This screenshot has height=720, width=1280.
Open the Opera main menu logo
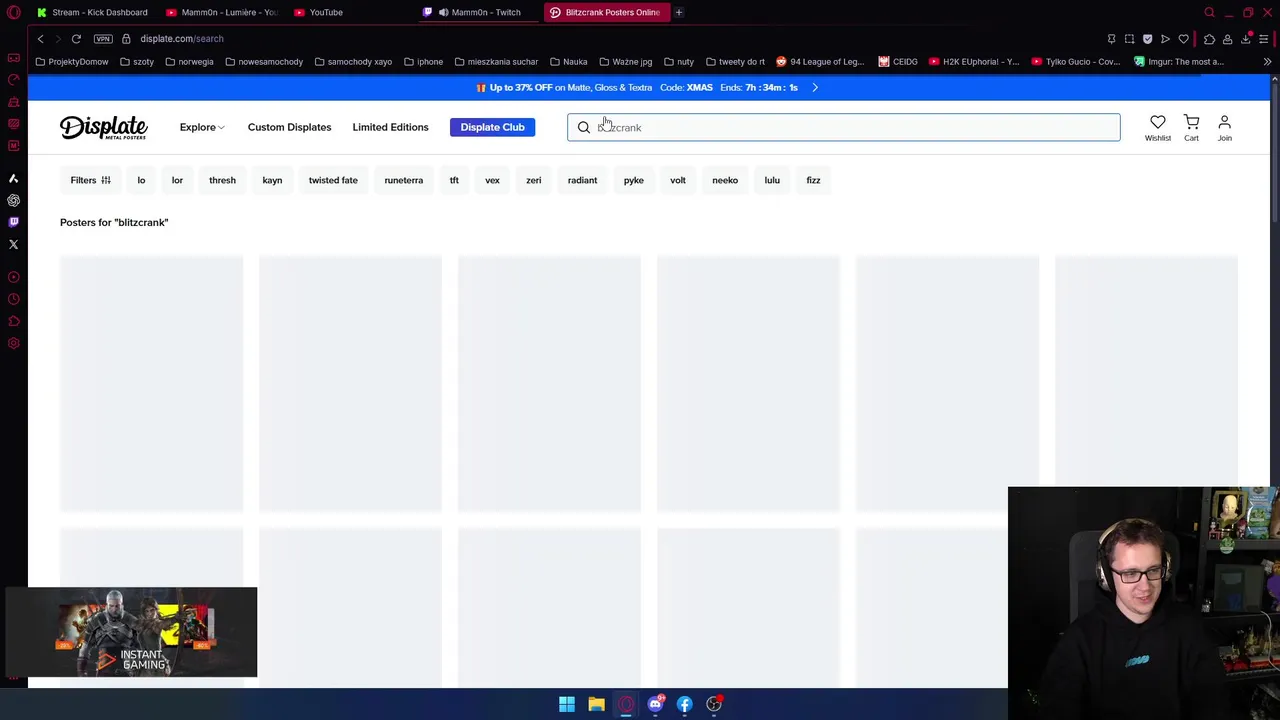[14, 12]
